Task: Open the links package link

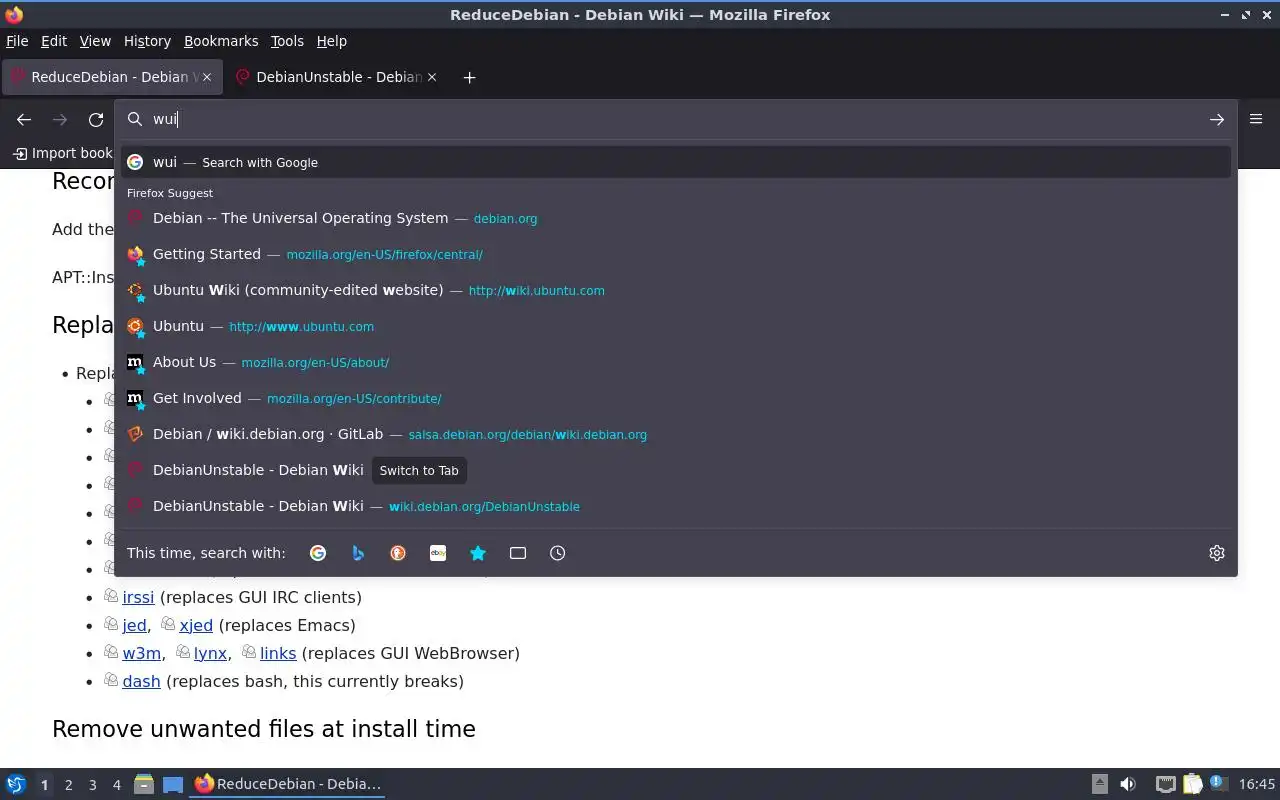Action: pyautogui.click(x=278, y=653)
